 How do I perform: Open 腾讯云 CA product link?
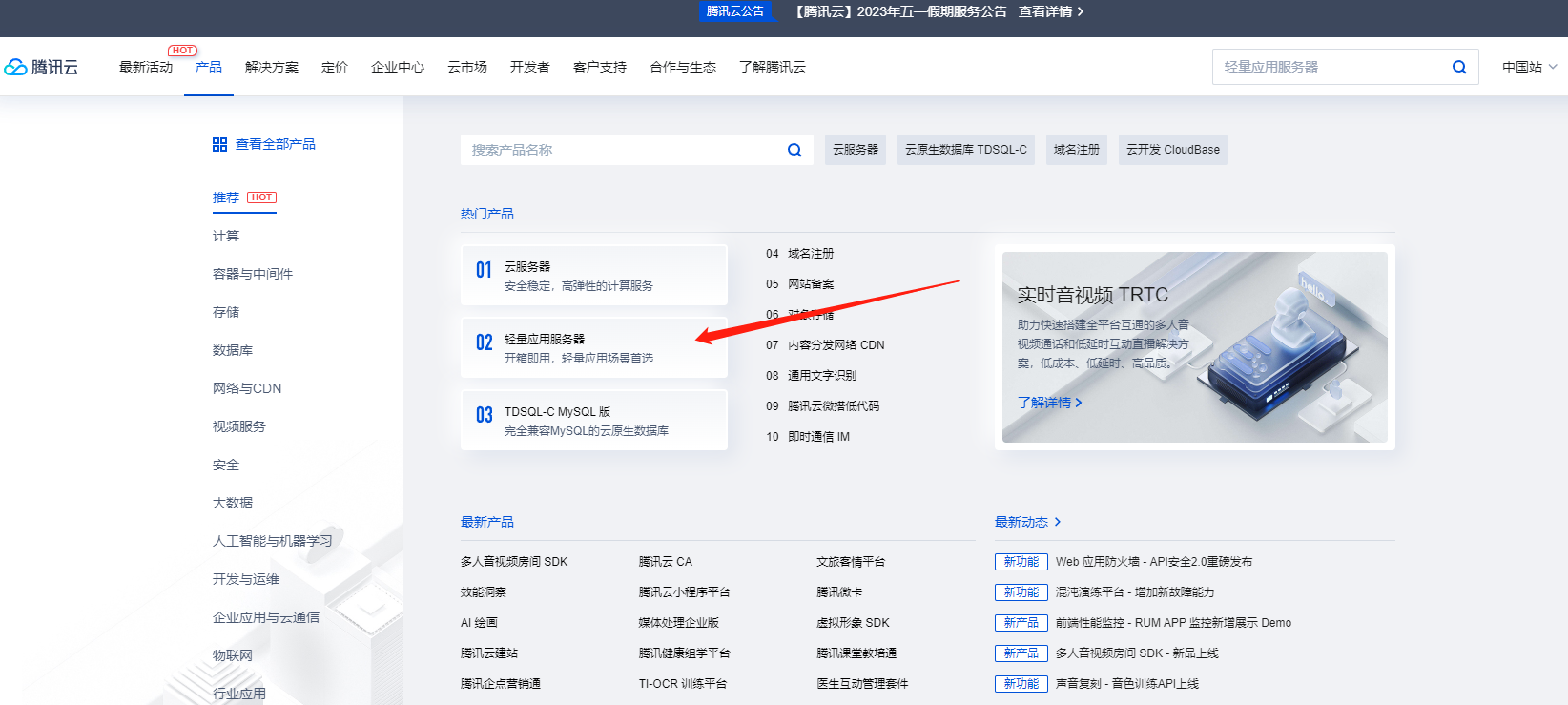click(666, 562)
